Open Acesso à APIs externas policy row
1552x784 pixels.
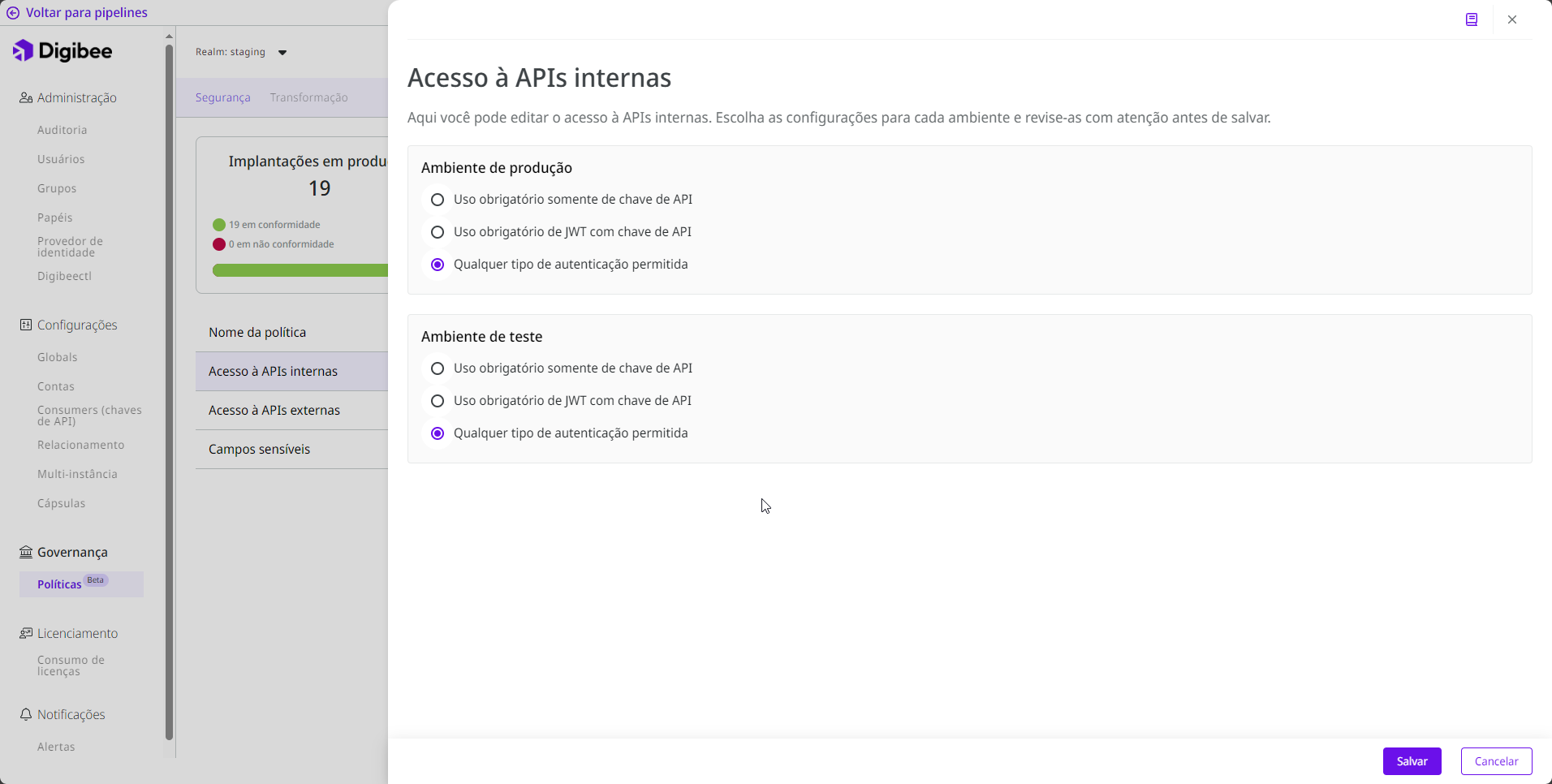pos(274,411)
